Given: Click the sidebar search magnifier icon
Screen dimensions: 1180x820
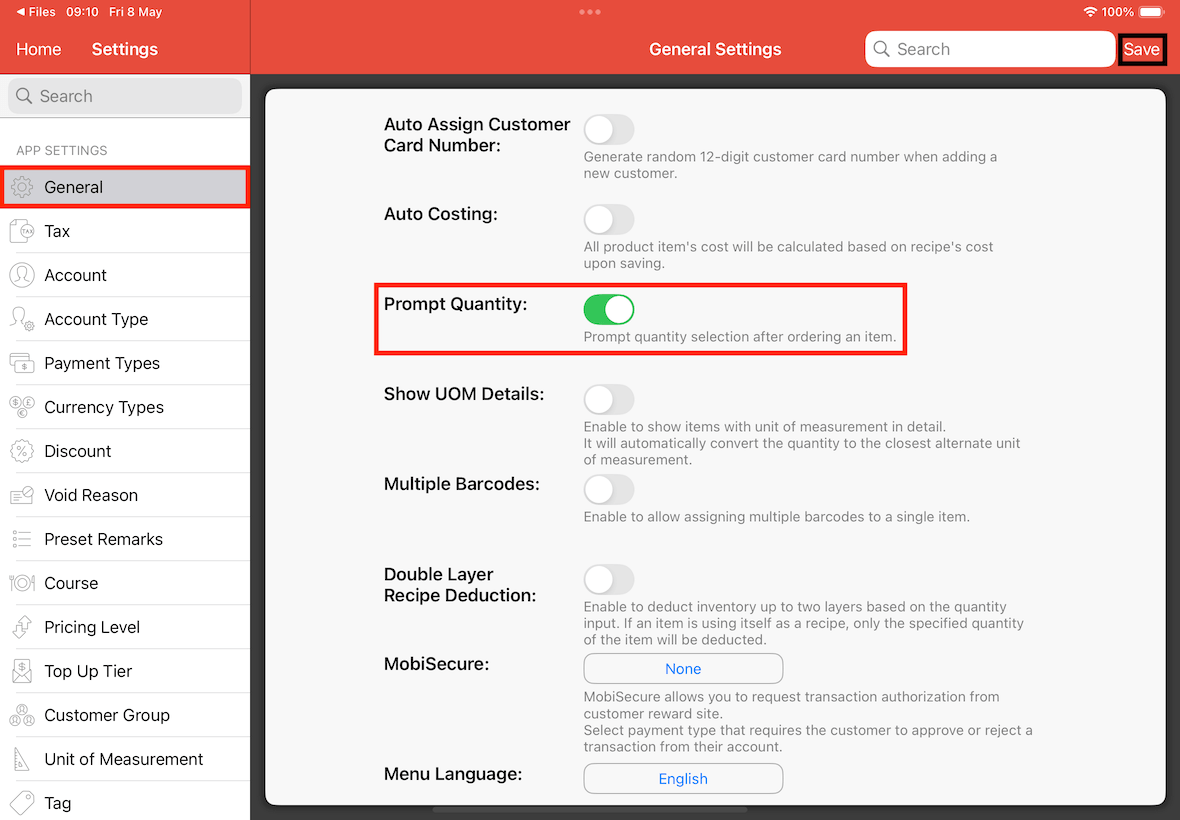Looking at the screenshot, I should pos(24,96).
